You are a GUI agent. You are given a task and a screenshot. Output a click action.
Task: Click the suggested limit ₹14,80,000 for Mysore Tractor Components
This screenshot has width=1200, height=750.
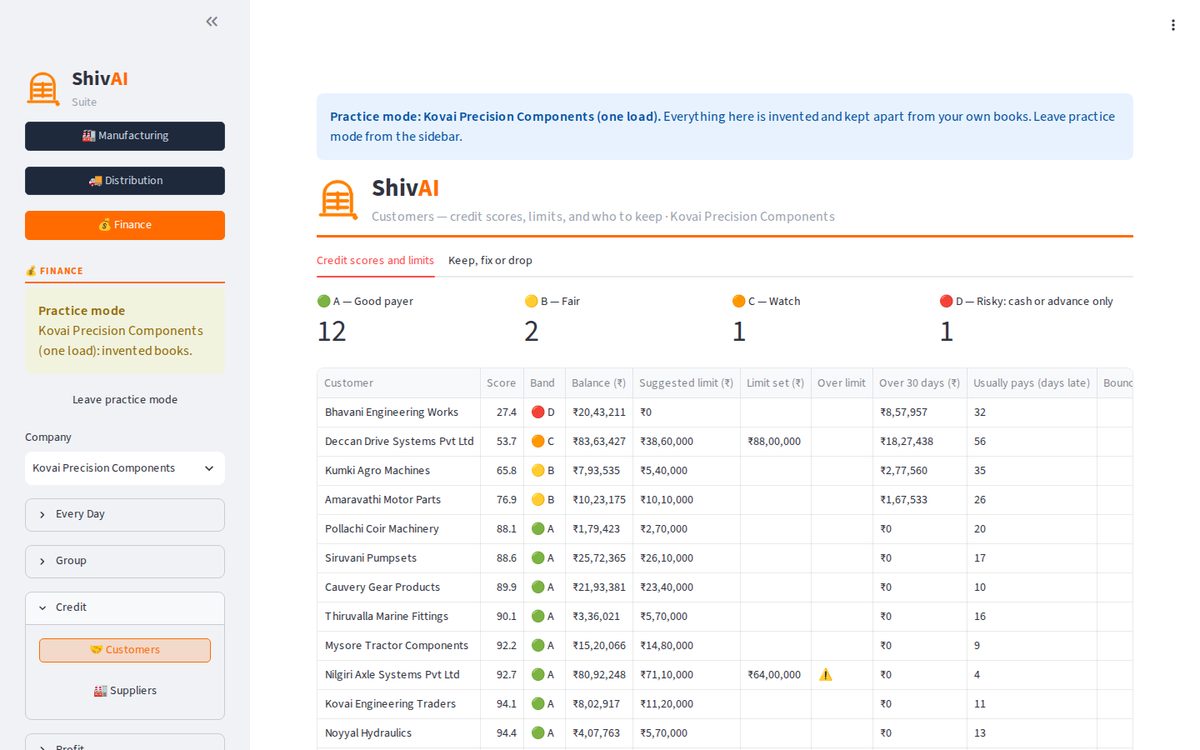click(x=686, y=646)
